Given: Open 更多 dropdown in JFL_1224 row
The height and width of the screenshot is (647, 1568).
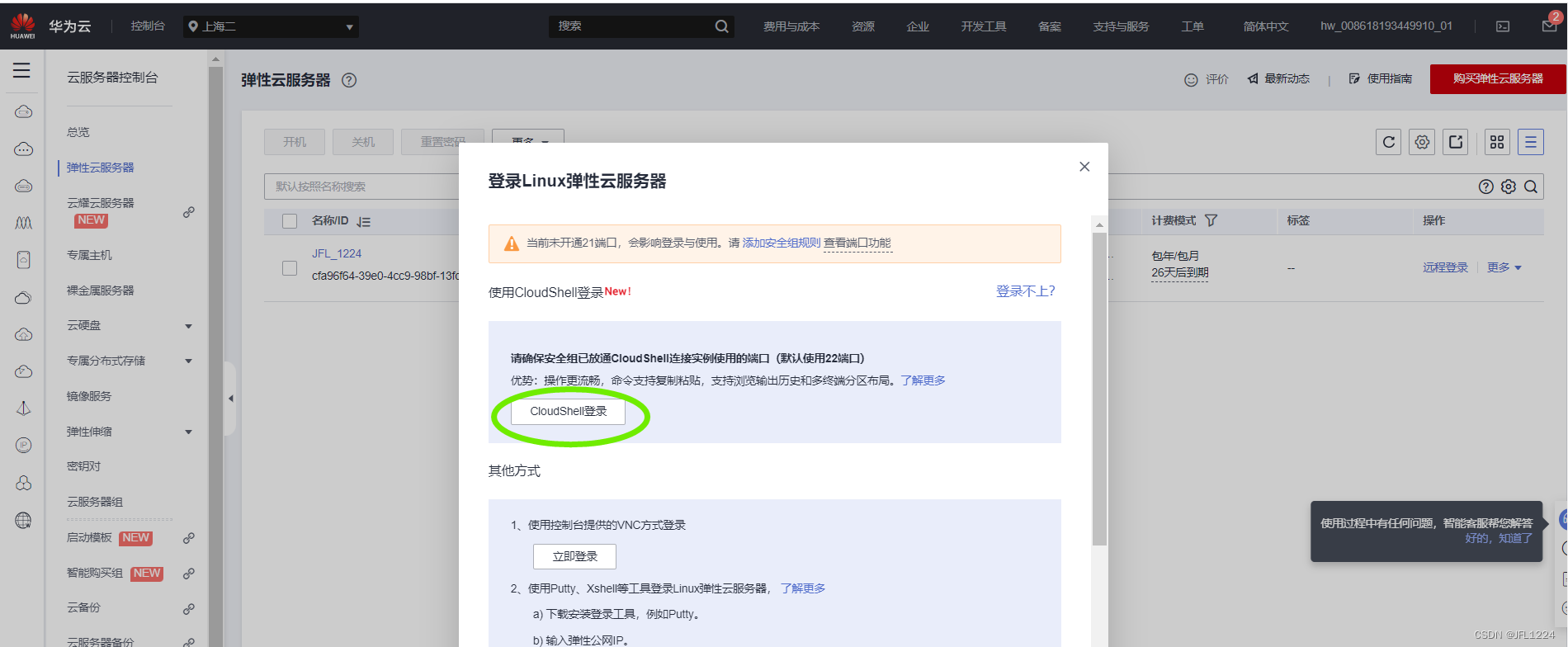Looking at the screenshot, I should (x=1504, y=267).
